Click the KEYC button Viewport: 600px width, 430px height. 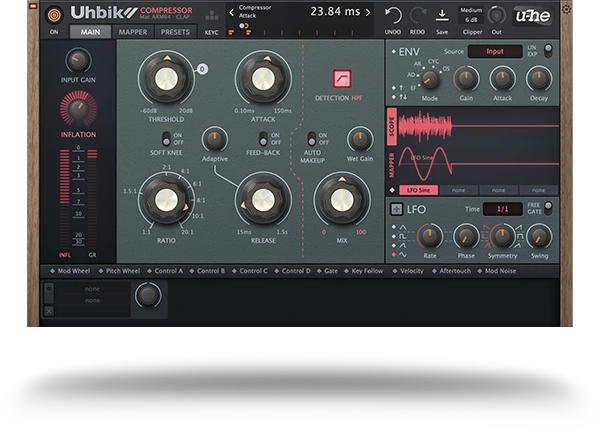(x=212, y=32)
